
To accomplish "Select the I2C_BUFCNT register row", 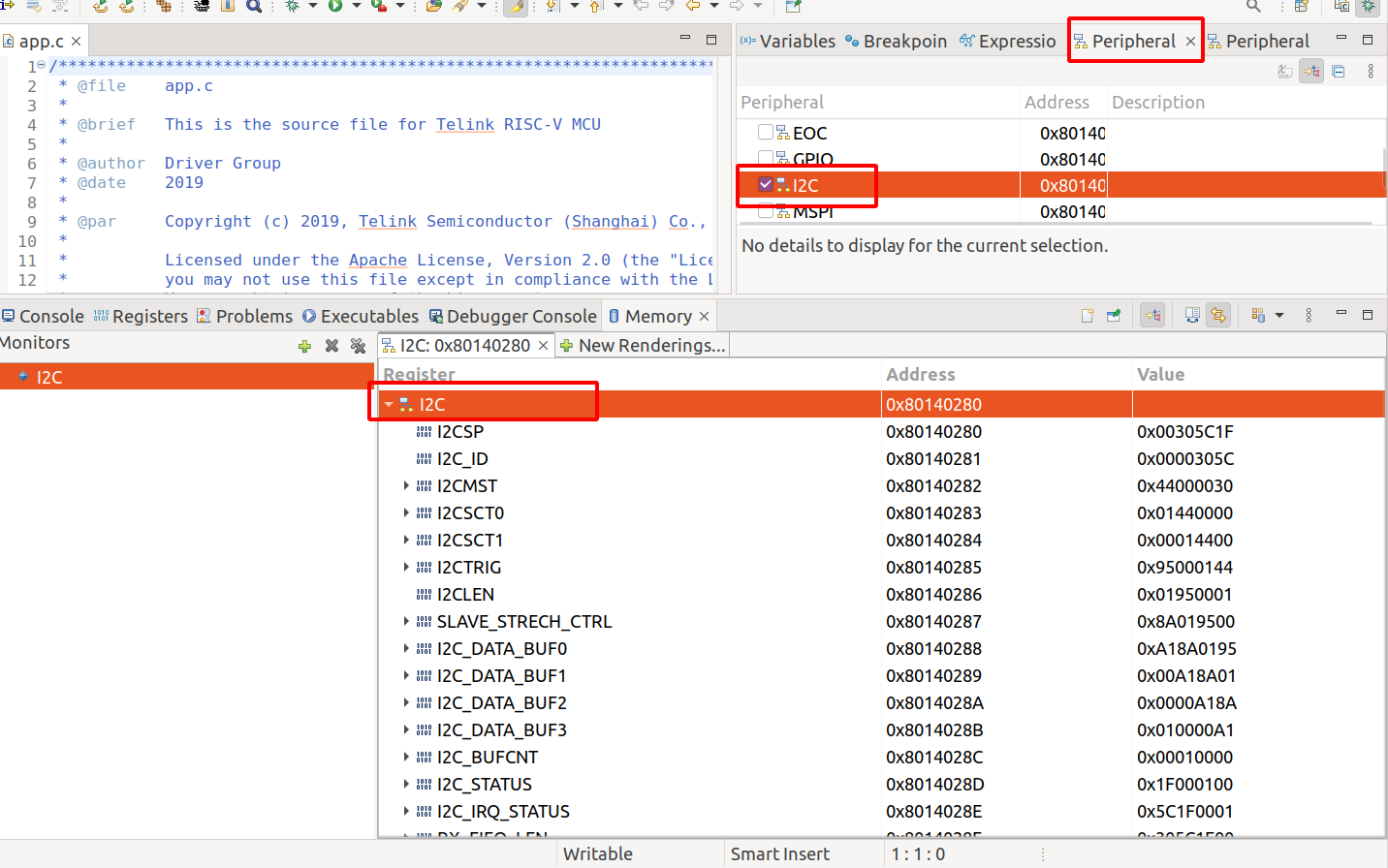I will 880,758.
